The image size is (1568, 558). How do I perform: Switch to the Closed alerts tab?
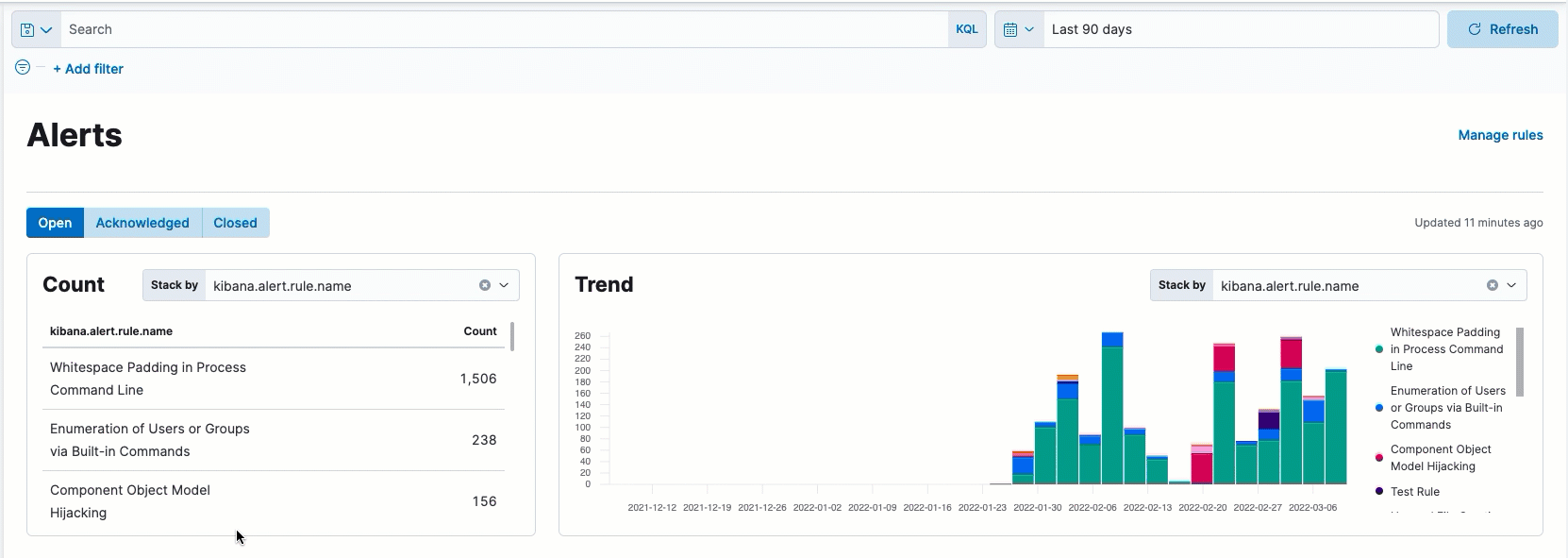pyautogui.click(x=235, y=223)
